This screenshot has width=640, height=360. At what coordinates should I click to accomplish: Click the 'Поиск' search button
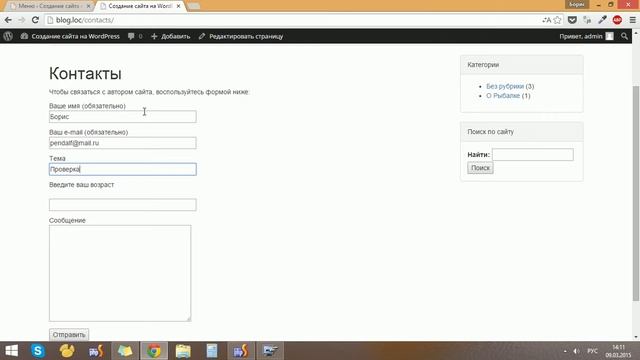tap(480, 168)
